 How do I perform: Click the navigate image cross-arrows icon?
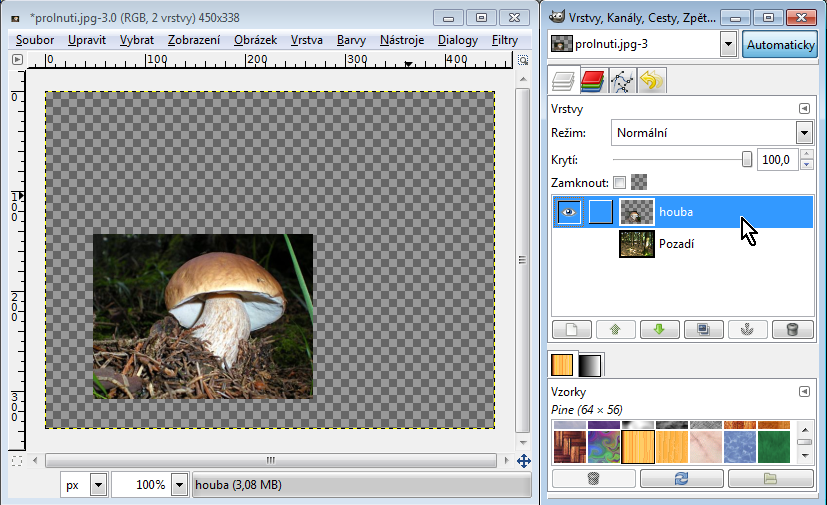523,461
